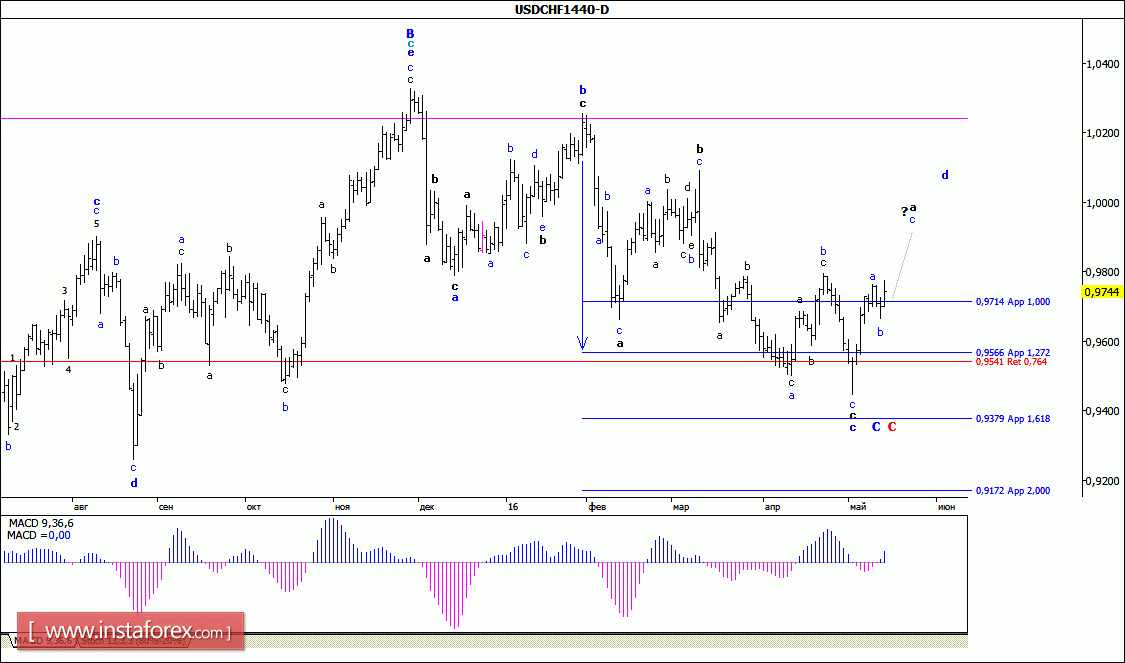This screenshot has height=663, width=1125.
Task: Click the yellow 0,9744 current price tag
Action: (1102, 292)
